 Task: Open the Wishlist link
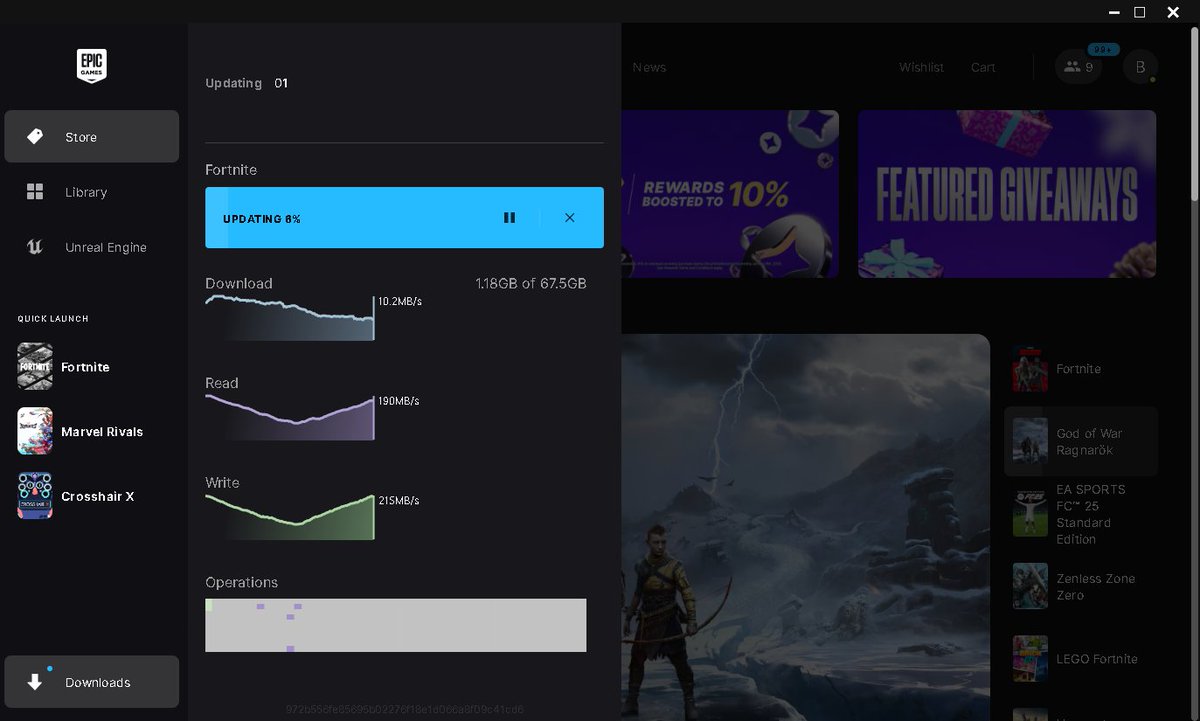point(921,67)
